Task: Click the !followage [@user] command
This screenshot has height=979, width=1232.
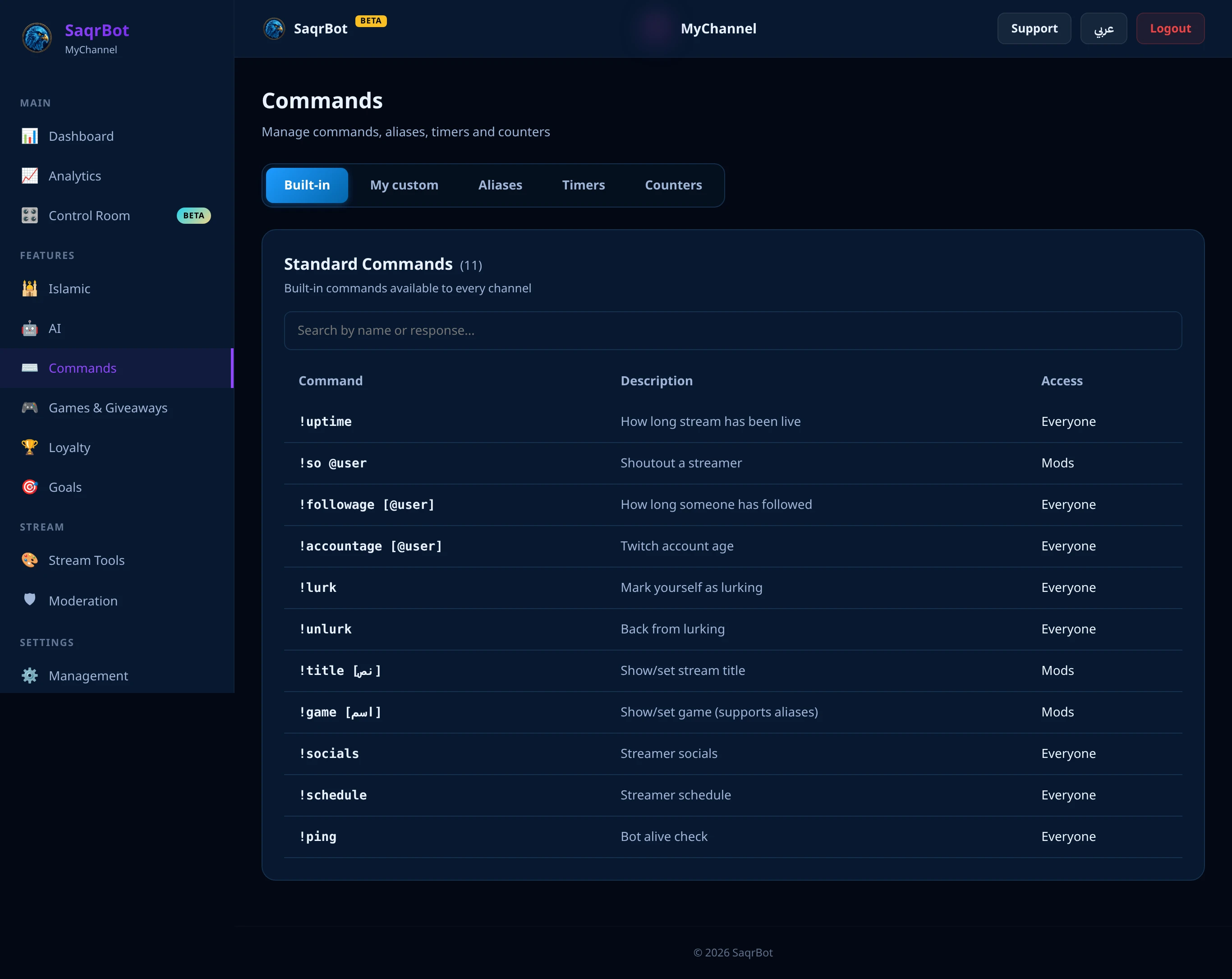Action: coord(367,504)
